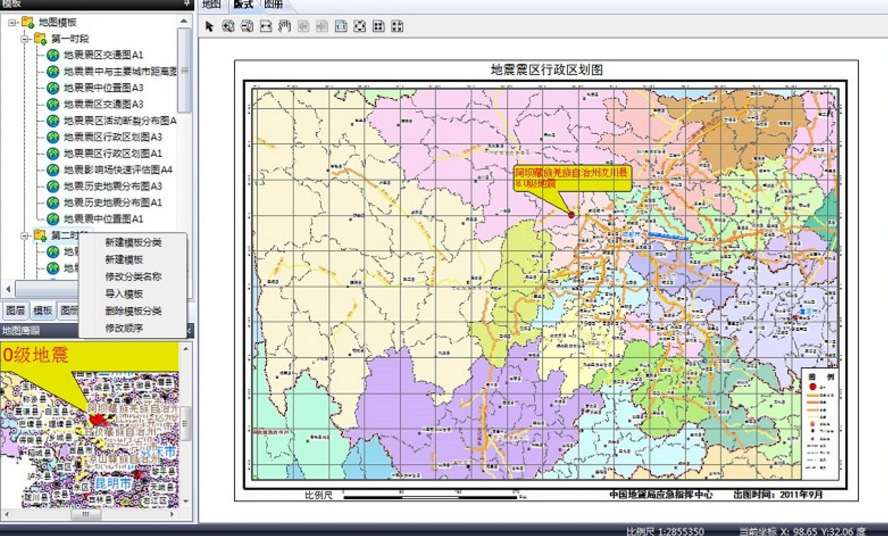Click 删除模板分类 menu entry
This screenshot has width=888, height=536.
132,311
